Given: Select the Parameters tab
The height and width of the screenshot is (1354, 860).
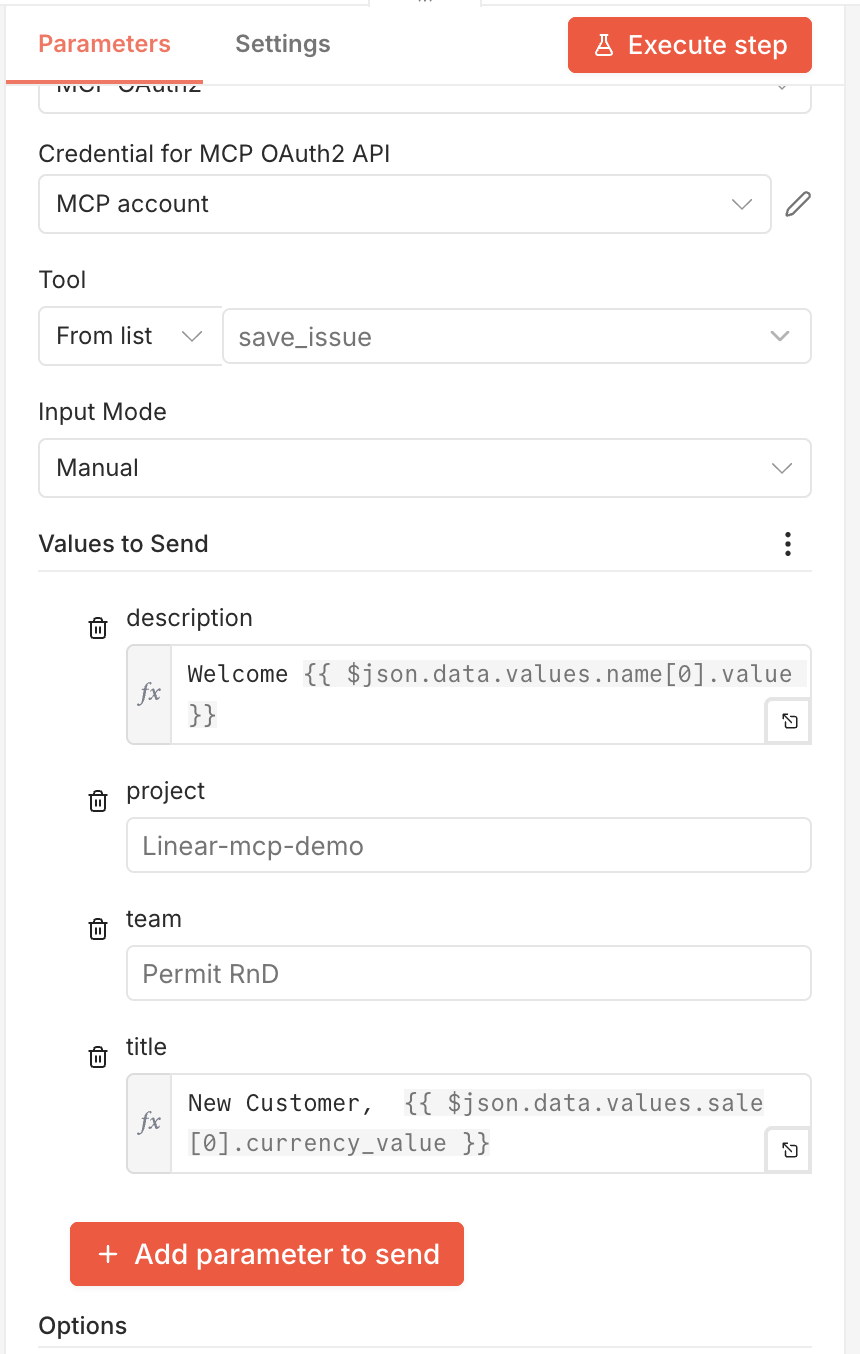Looking at the screenshot, I should pyautogui.click(x=104, y=44).
